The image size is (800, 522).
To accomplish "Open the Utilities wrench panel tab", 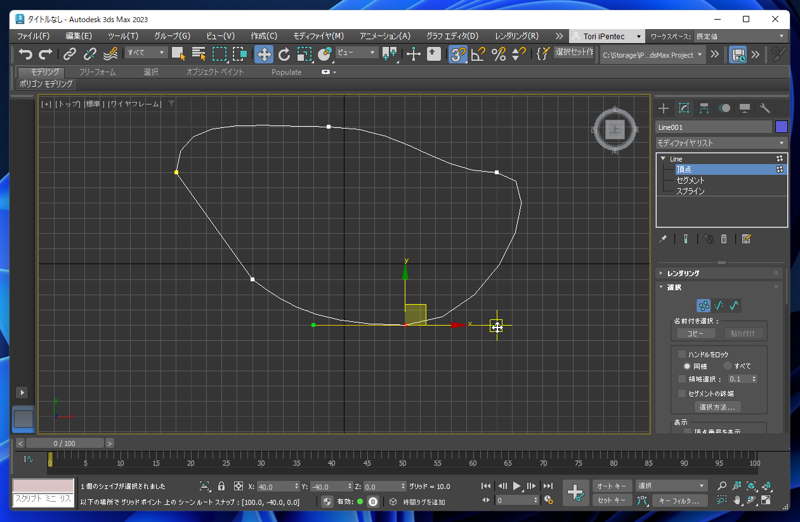I will (x=765, y=108).
